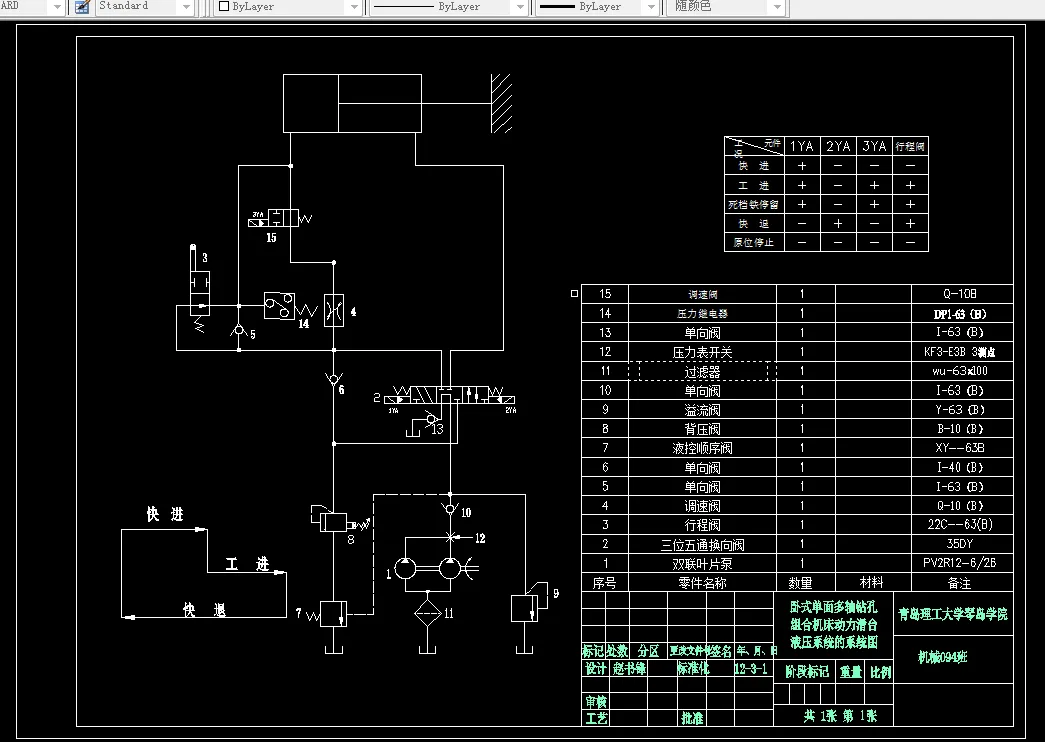
Task: Select model Q-10 (B)
Action: pyautogui.click(x=960, y=506)
